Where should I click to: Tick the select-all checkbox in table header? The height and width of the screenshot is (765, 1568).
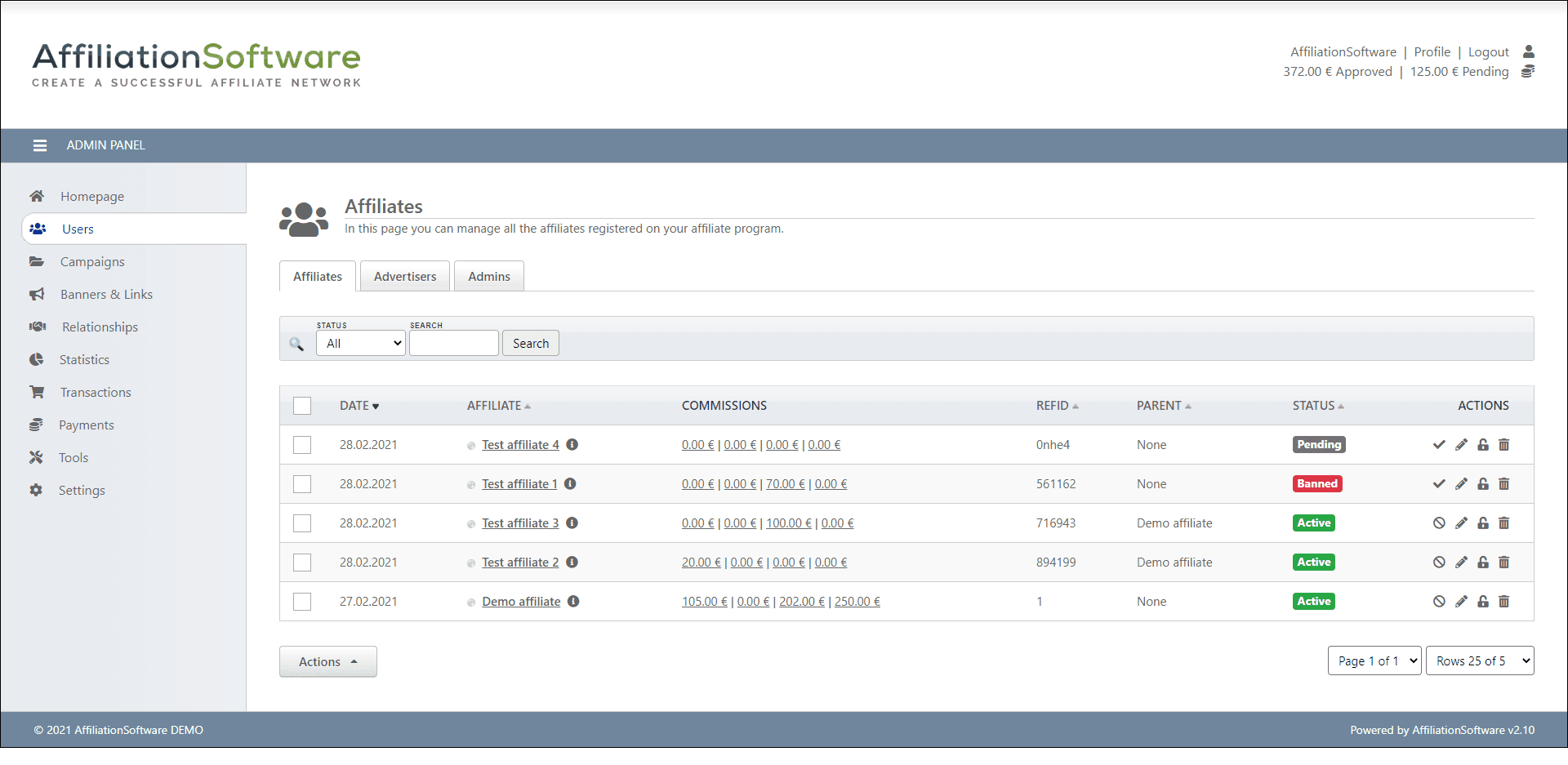click(x=302, y=406)
